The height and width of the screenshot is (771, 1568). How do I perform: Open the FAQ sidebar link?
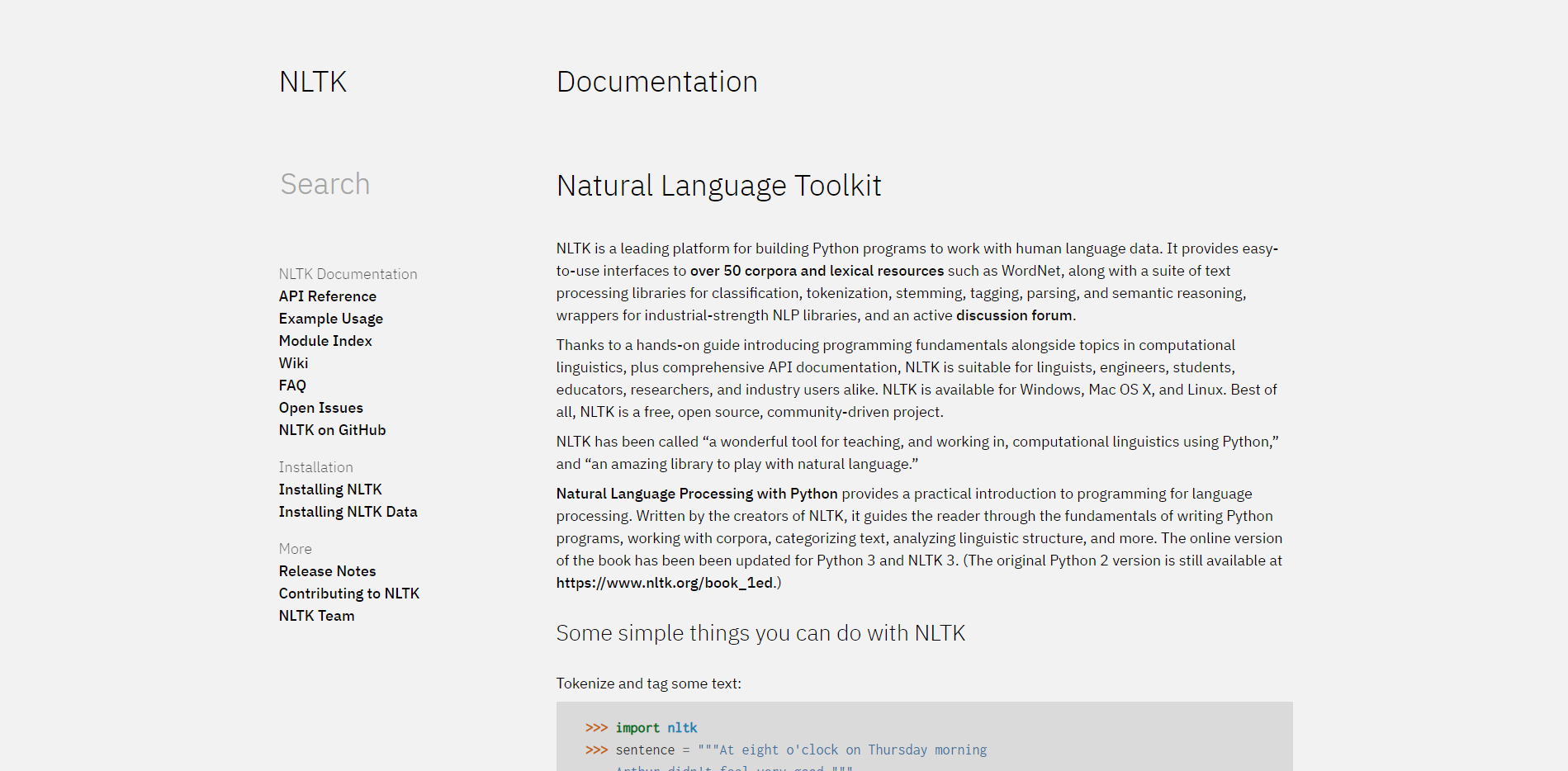click(292, 385)
